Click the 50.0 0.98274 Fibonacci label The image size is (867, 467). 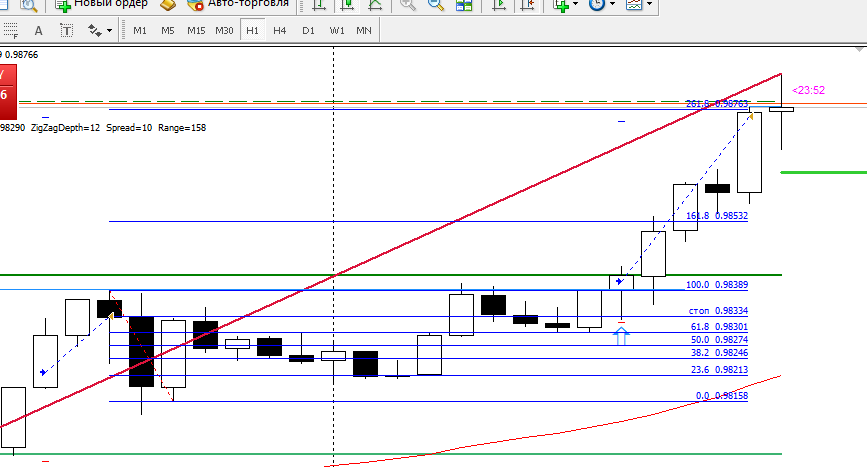(719, 339)
